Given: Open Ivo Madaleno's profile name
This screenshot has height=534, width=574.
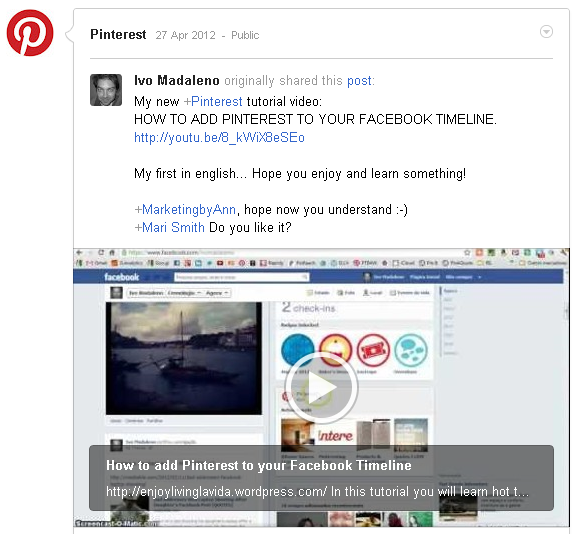Looking at the screenshot, I should (x=177, y=81).
